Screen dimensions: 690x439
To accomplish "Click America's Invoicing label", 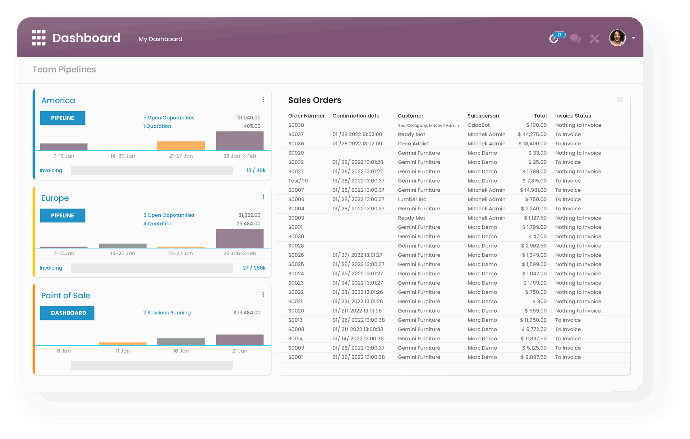I will (x=51, y=171).
